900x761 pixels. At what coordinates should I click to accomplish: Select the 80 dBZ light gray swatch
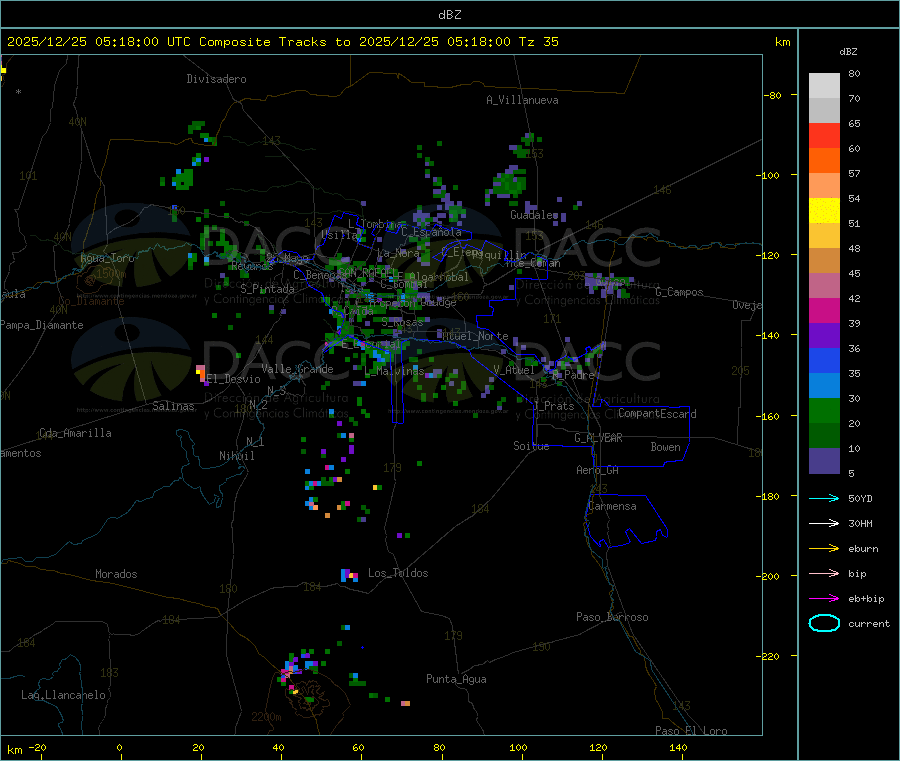coord(824,86)
